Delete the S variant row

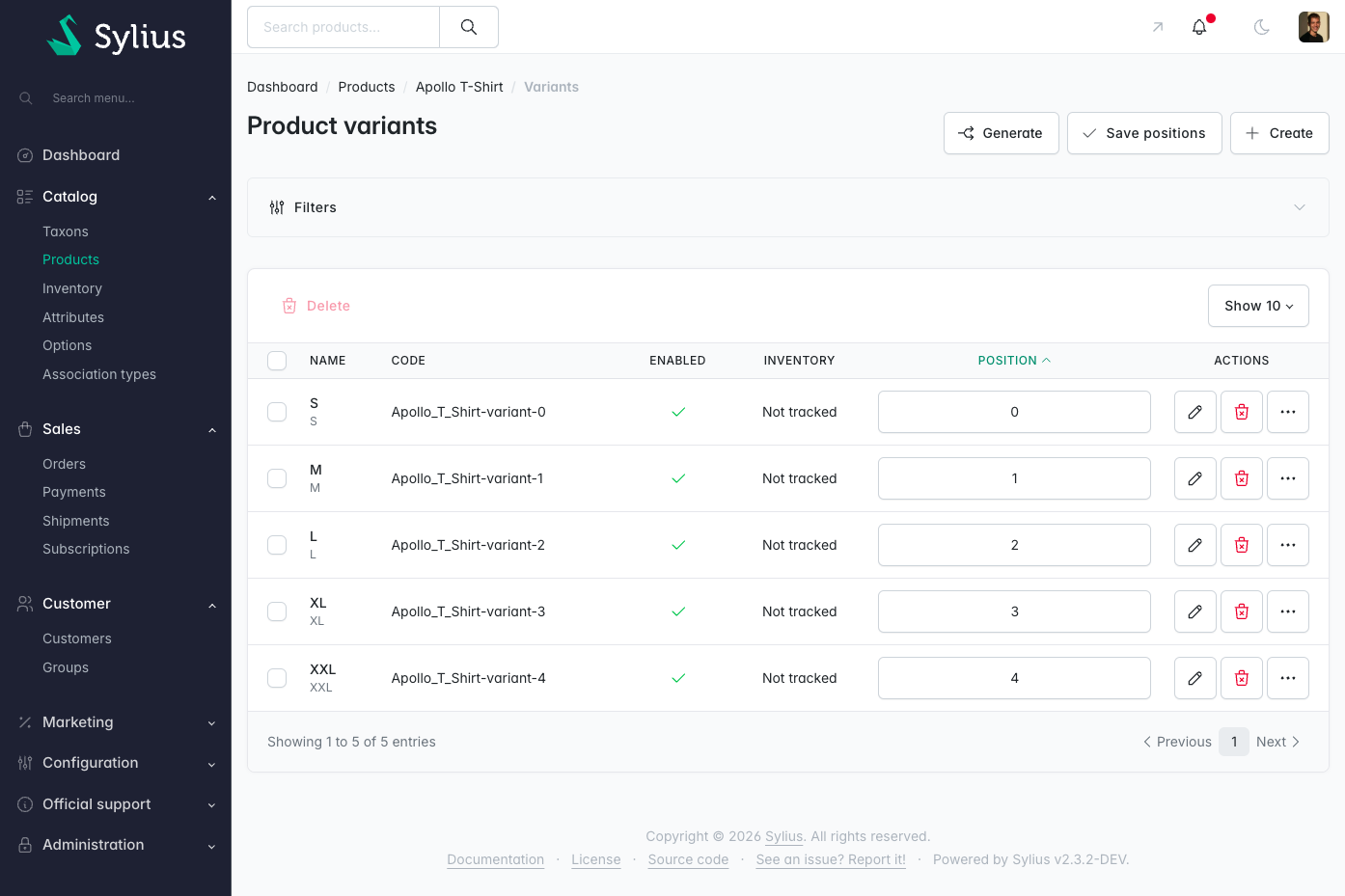(1242, 412)
